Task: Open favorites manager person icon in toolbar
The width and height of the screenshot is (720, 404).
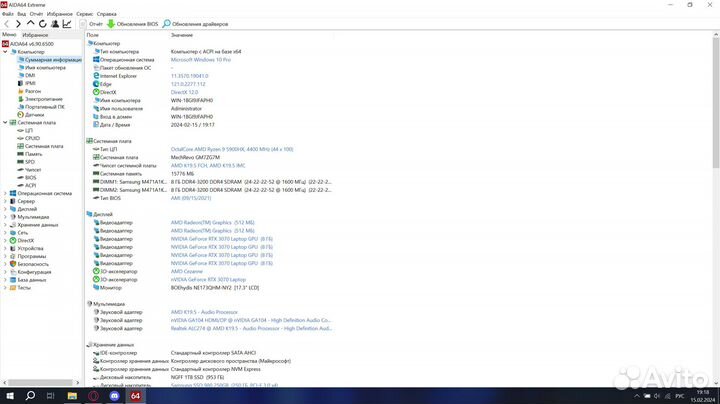Action: (55, 23)
